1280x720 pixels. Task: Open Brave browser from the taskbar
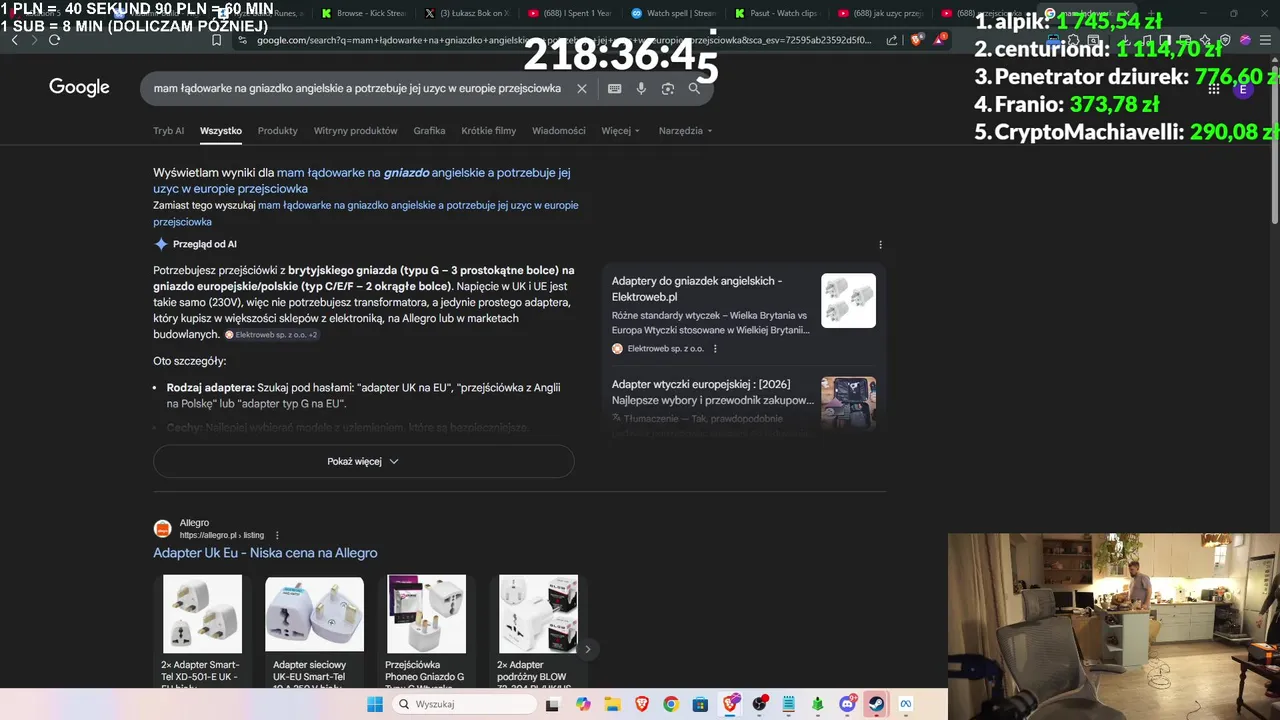click(x=641, y=704)
